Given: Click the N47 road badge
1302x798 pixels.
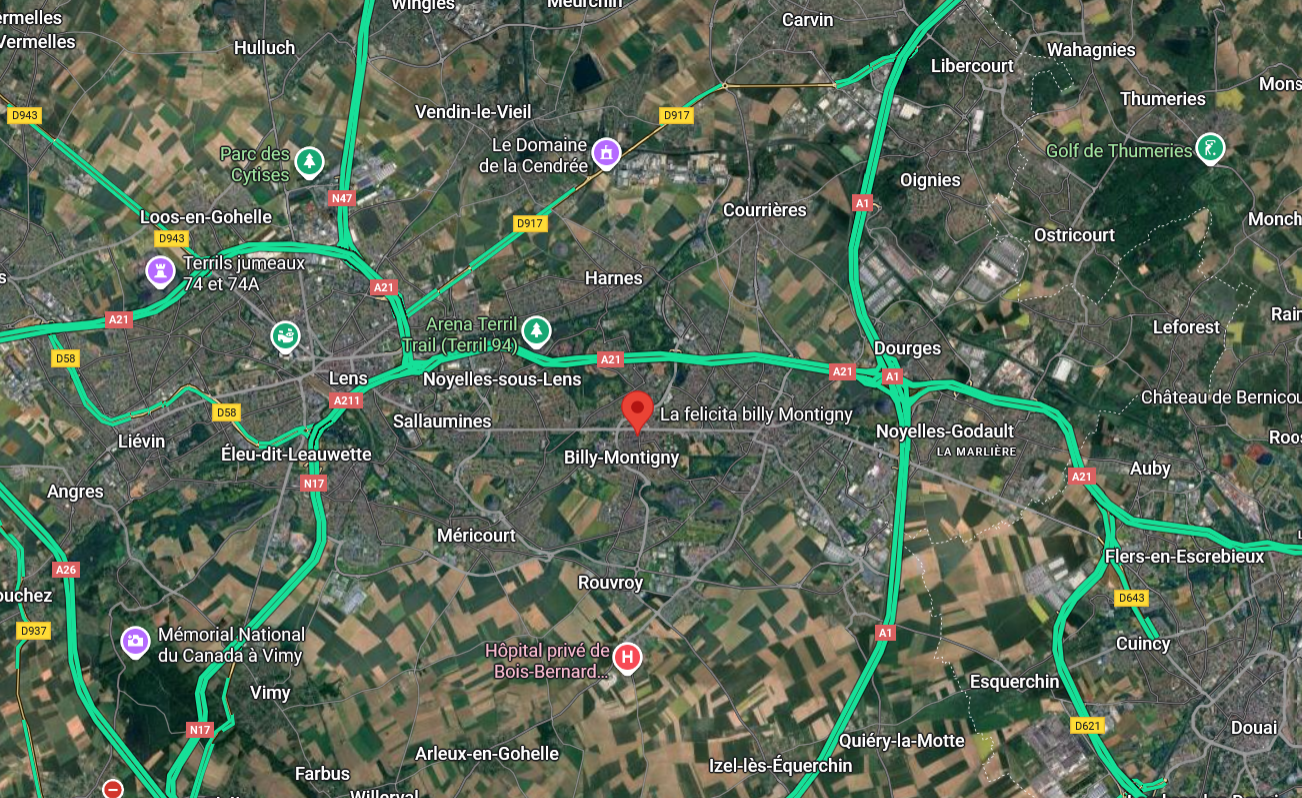Looking at the screenshot, I should [342, 198].
